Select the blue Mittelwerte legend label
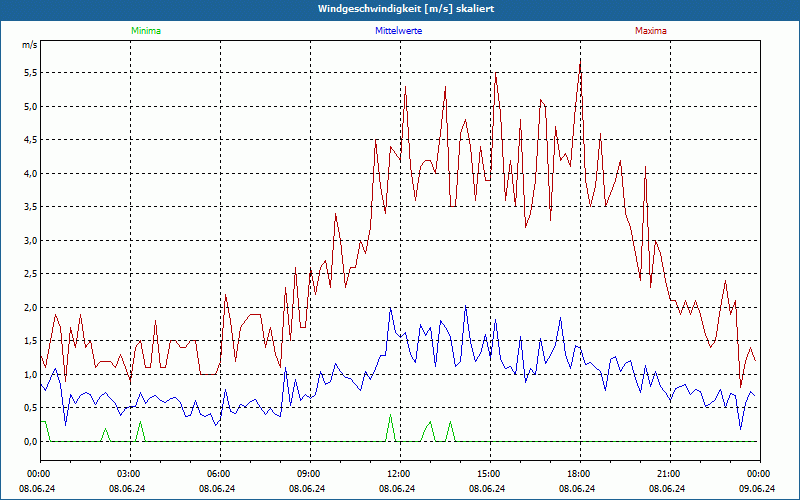Image resolution: width=800 pixels, height=500 pixels. pyautogui.click(x=397, y=31)
